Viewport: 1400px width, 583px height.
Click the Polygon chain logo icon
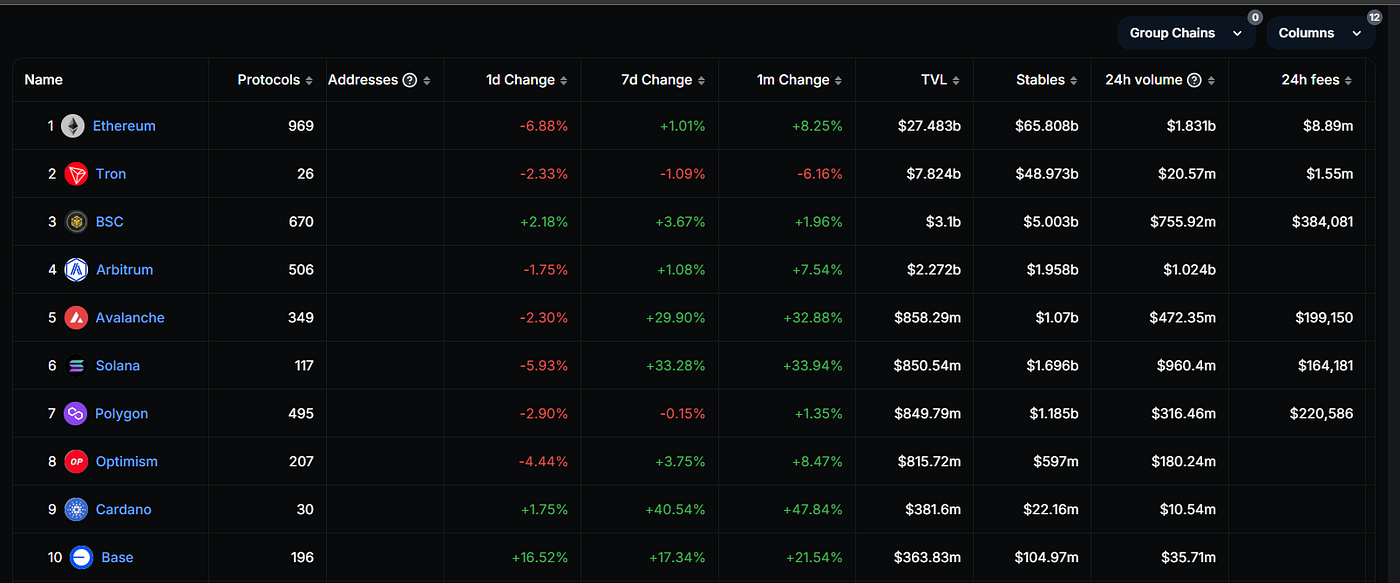[75, 414]
